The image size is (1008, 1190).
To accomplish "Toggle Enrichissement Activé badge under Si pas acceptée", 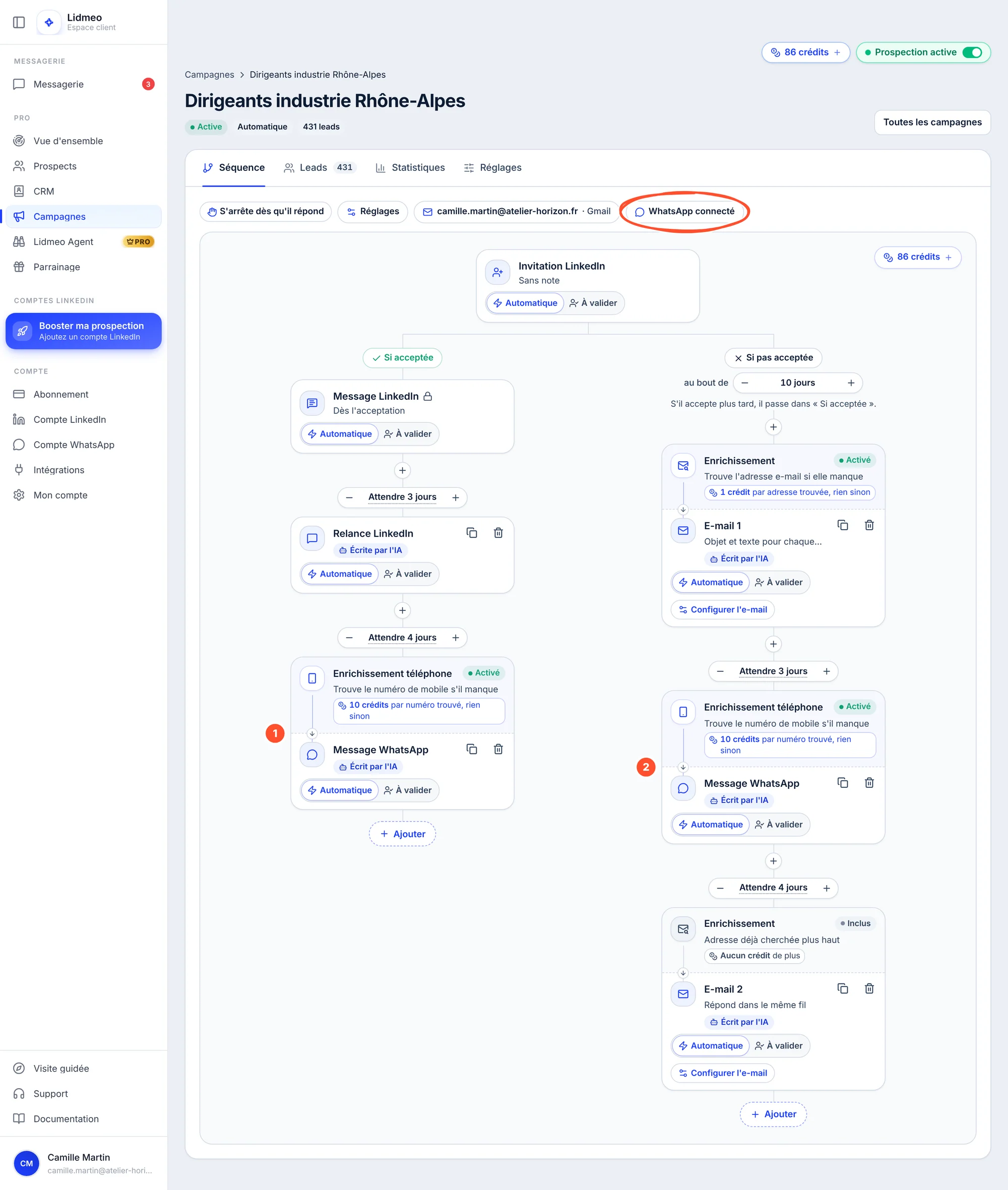I will 855,460.
